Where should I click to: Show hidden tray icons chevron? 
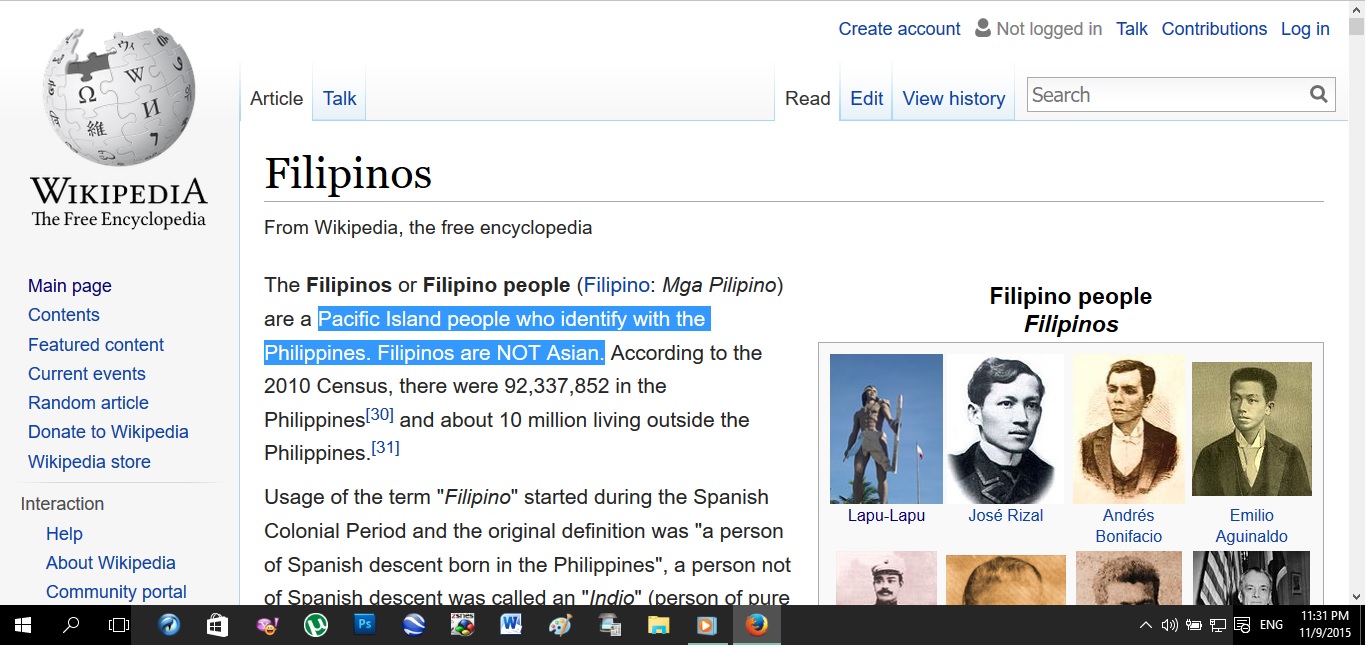pos(1145,626)
